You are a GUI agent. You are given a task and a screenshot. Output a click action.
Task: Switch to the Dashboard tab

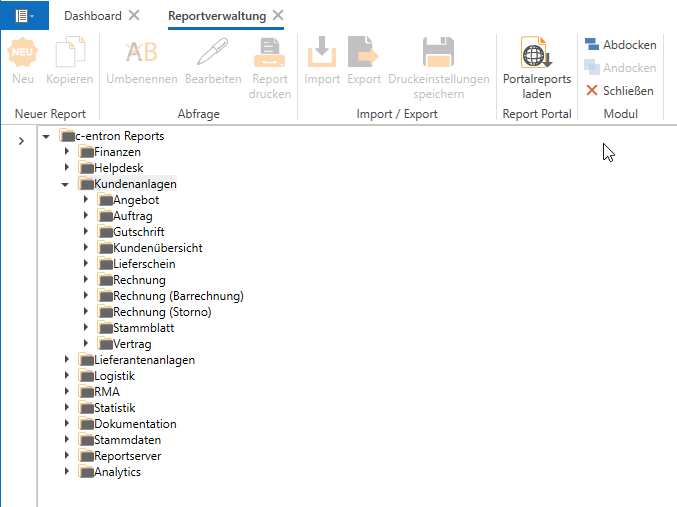tap(93, 16)
